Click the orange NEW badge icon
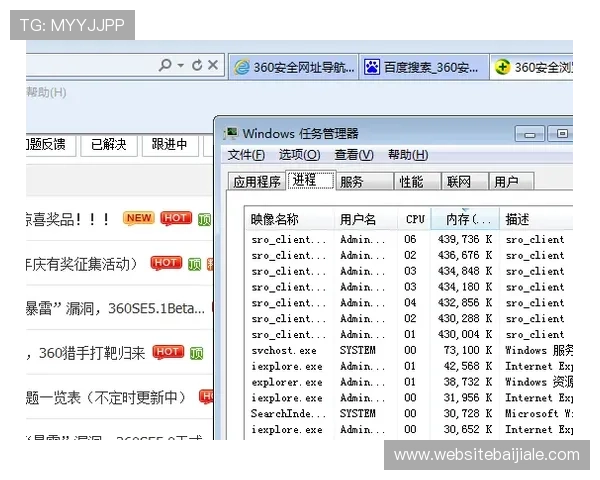This screenshot has height=480, width=600. click(x=138, y=218)
